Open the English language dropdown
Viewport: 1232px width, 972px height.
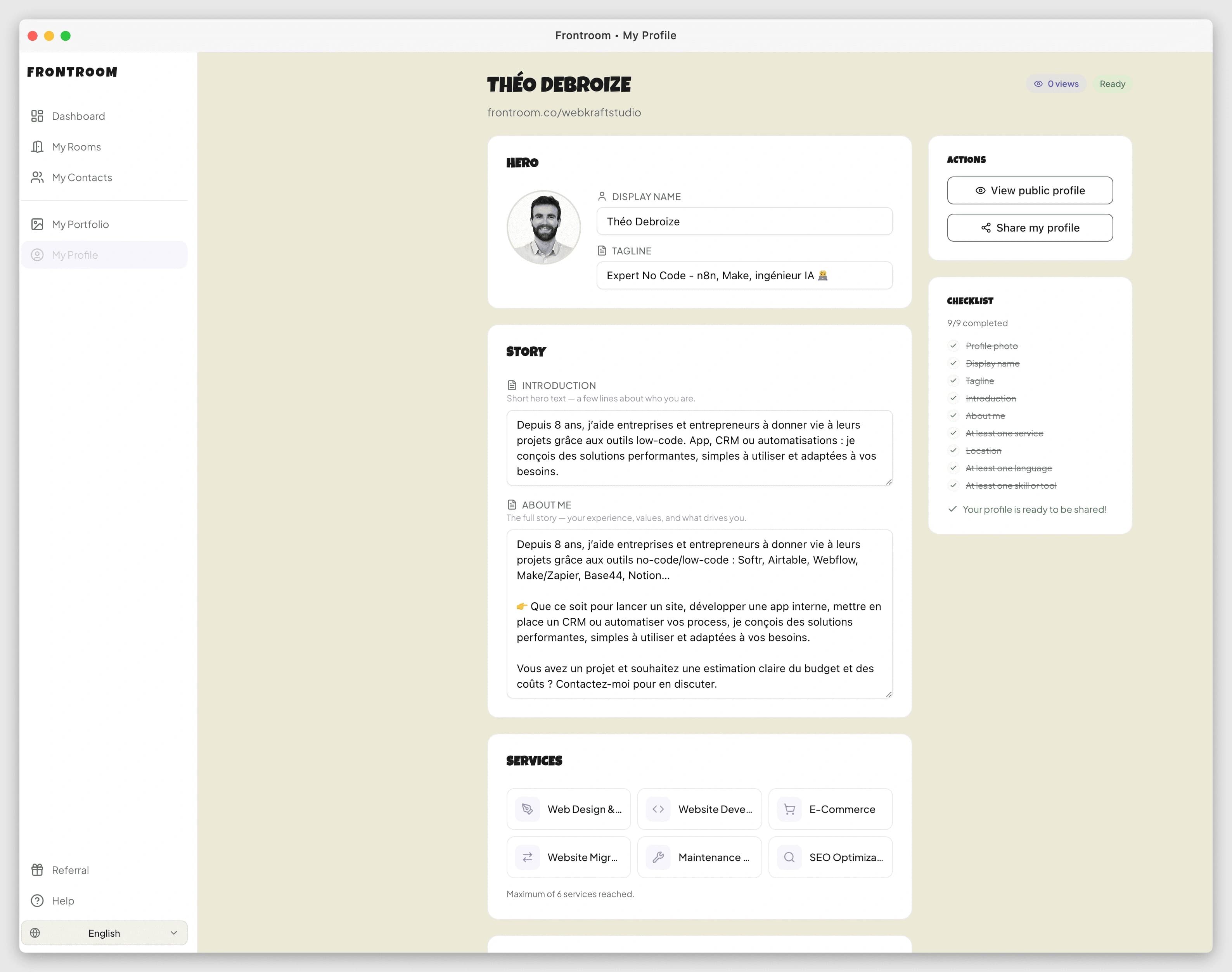(x=104, y=933)
